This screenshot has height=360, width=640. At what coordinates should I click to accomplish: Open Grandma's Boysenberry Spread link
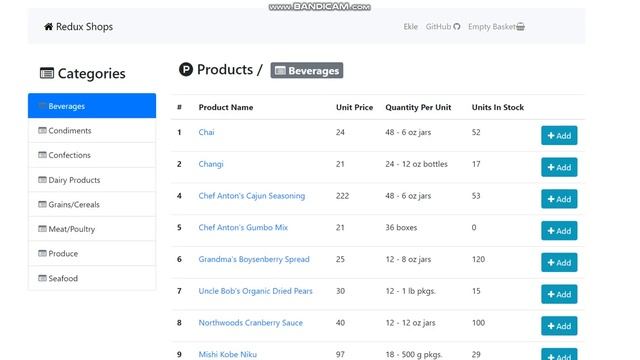coord(254,259)
